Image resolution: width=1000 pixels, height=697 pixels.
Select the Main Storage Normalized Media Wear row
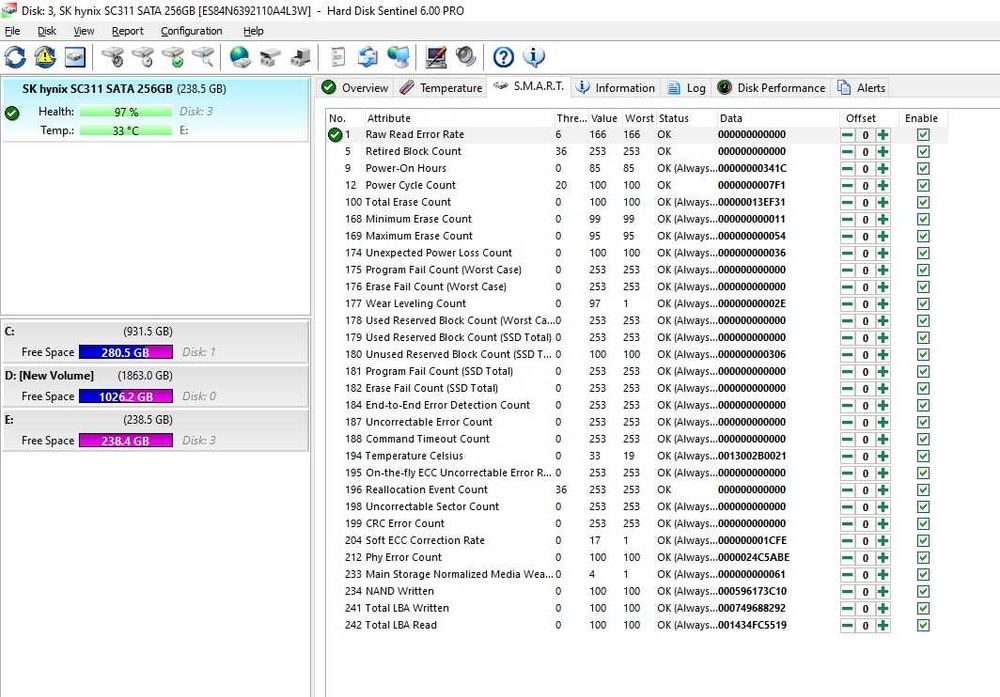point(636,574)
